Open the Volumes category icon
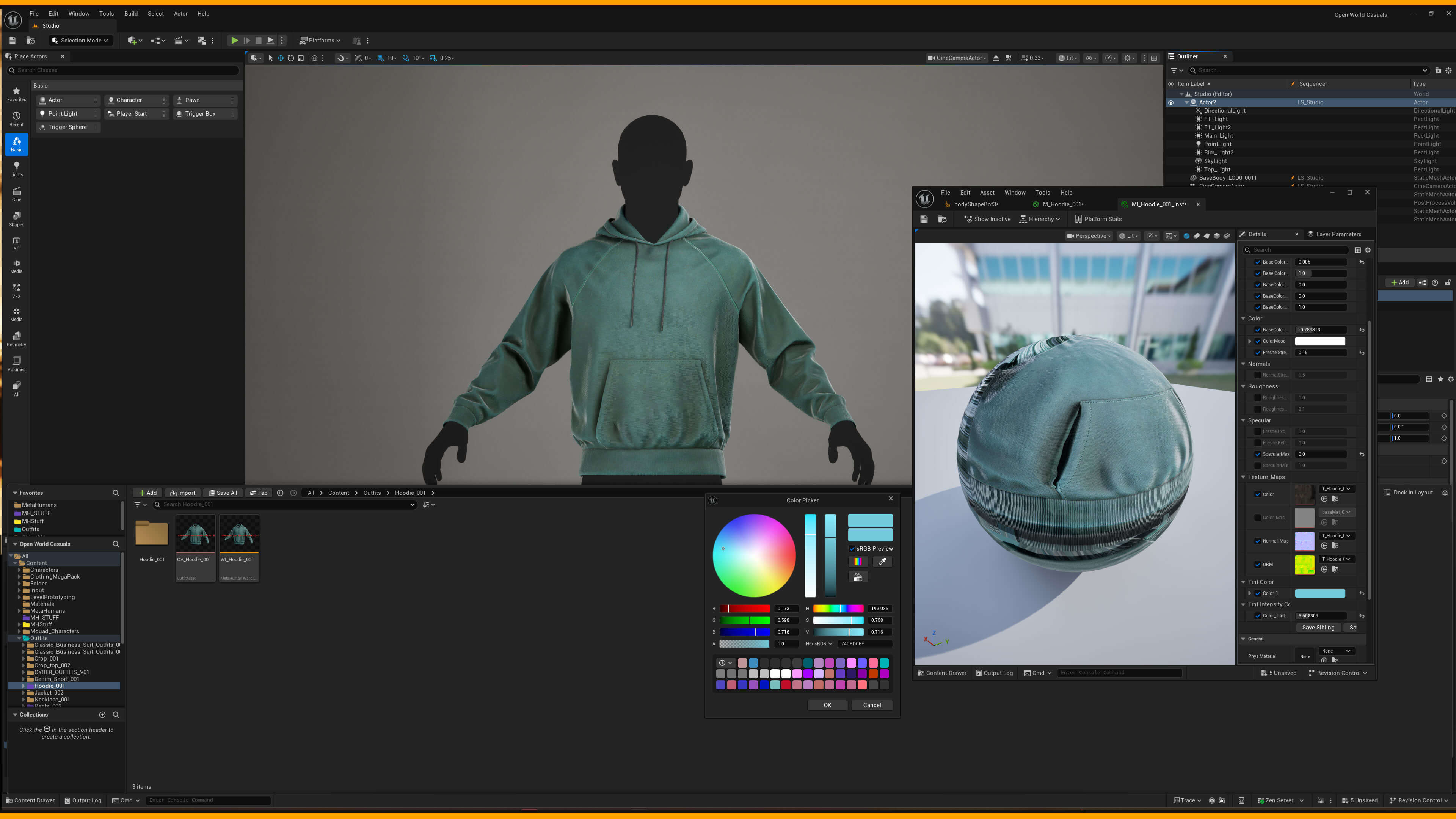Viewport: 1456px width, 819px height. [x=16, y=364]
